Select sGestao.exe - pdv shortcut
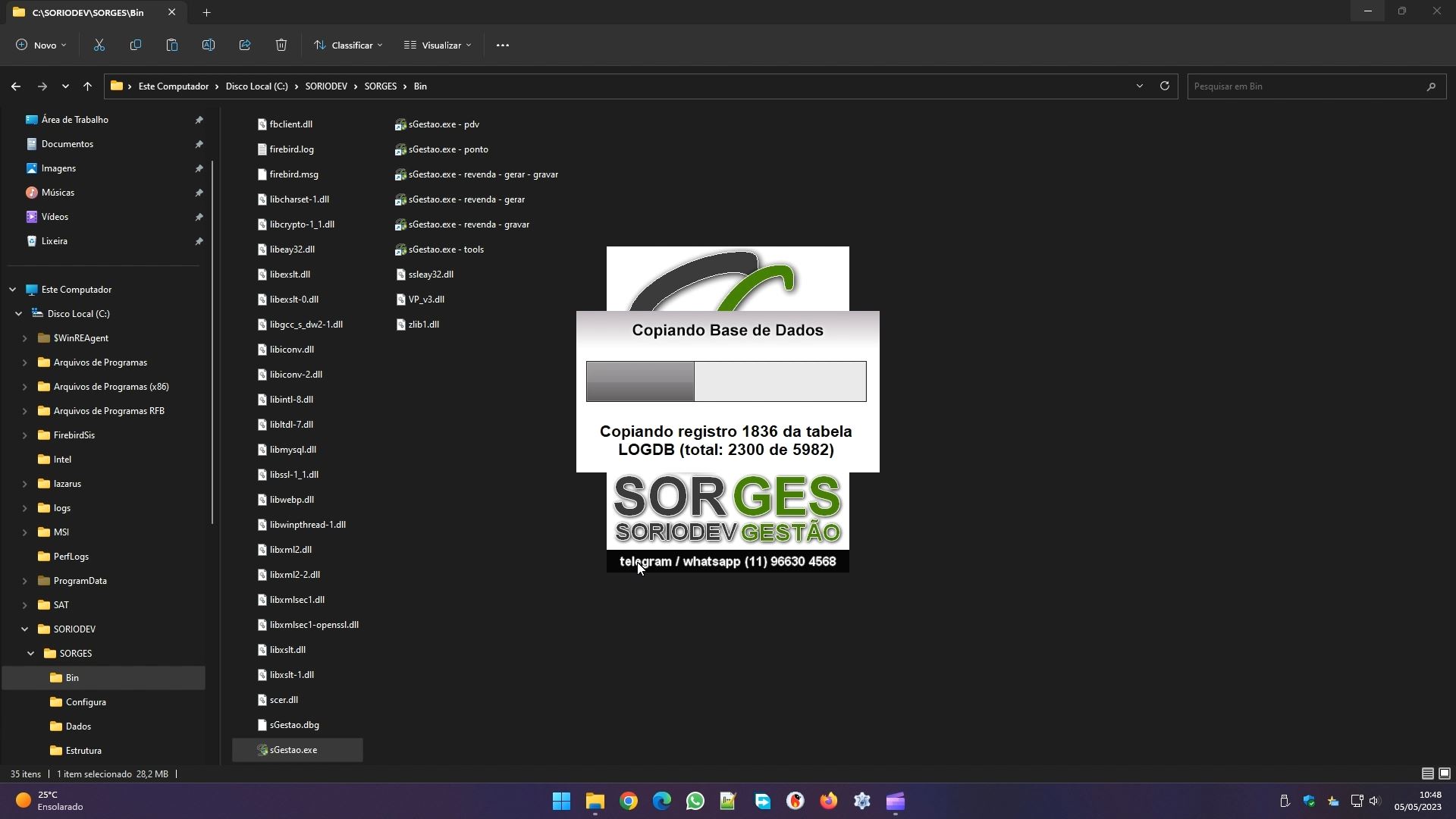 tap(437, 124)
